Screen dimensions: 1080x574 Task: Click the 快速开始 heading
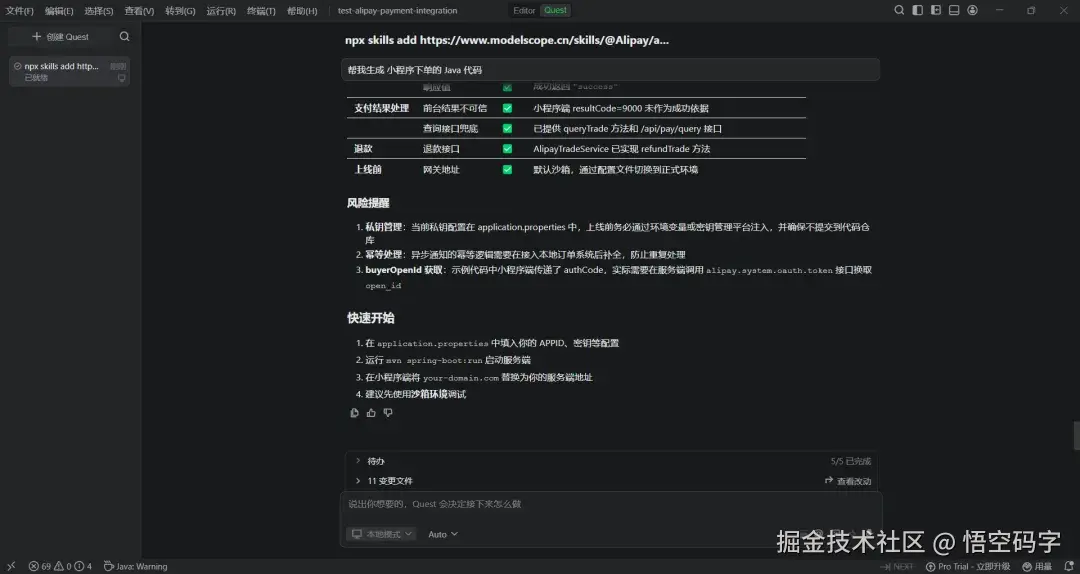click(371, 318)
